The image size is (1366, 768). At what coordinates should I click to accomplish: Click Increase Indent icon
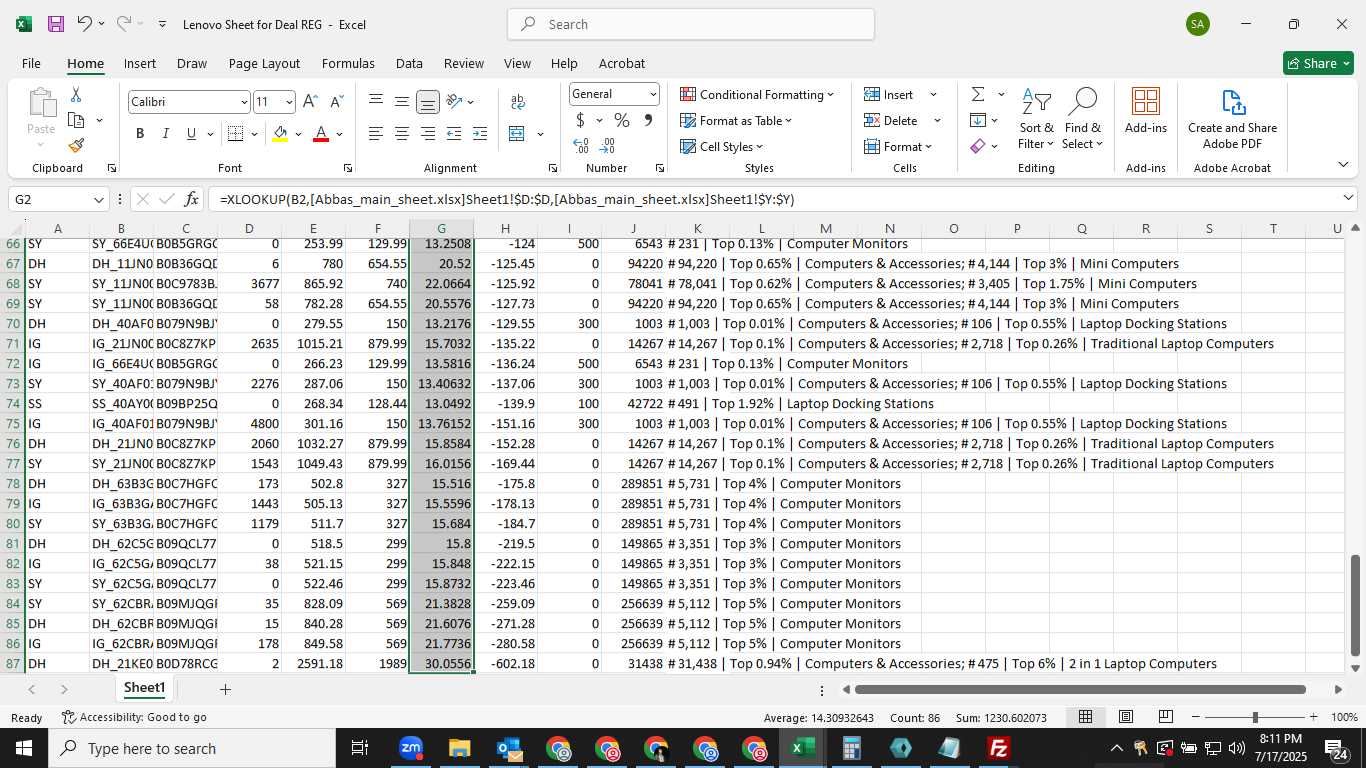pos(480,133)
